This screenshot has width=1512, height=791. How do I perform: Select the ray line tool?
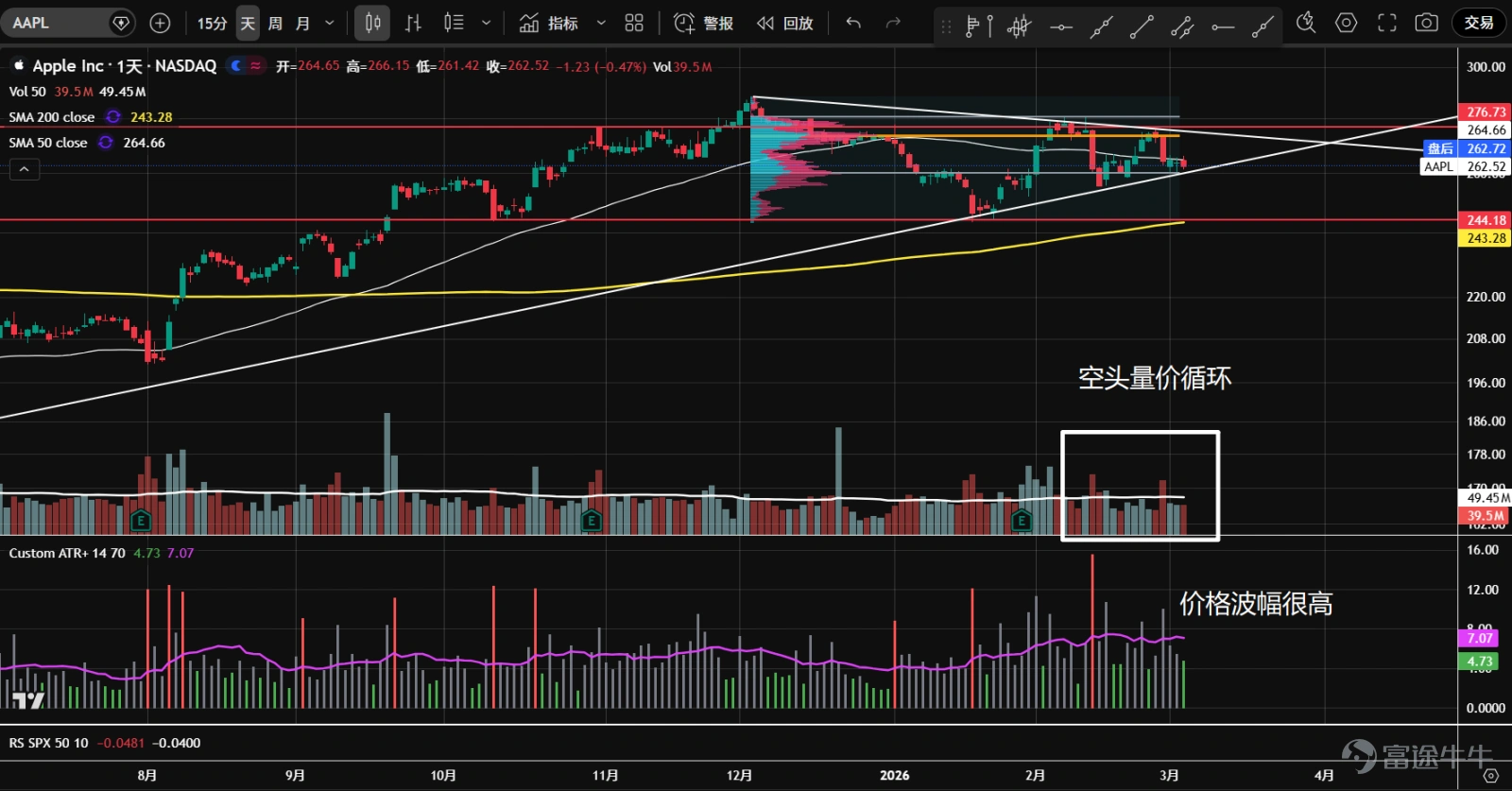[x=1263, y=26]
